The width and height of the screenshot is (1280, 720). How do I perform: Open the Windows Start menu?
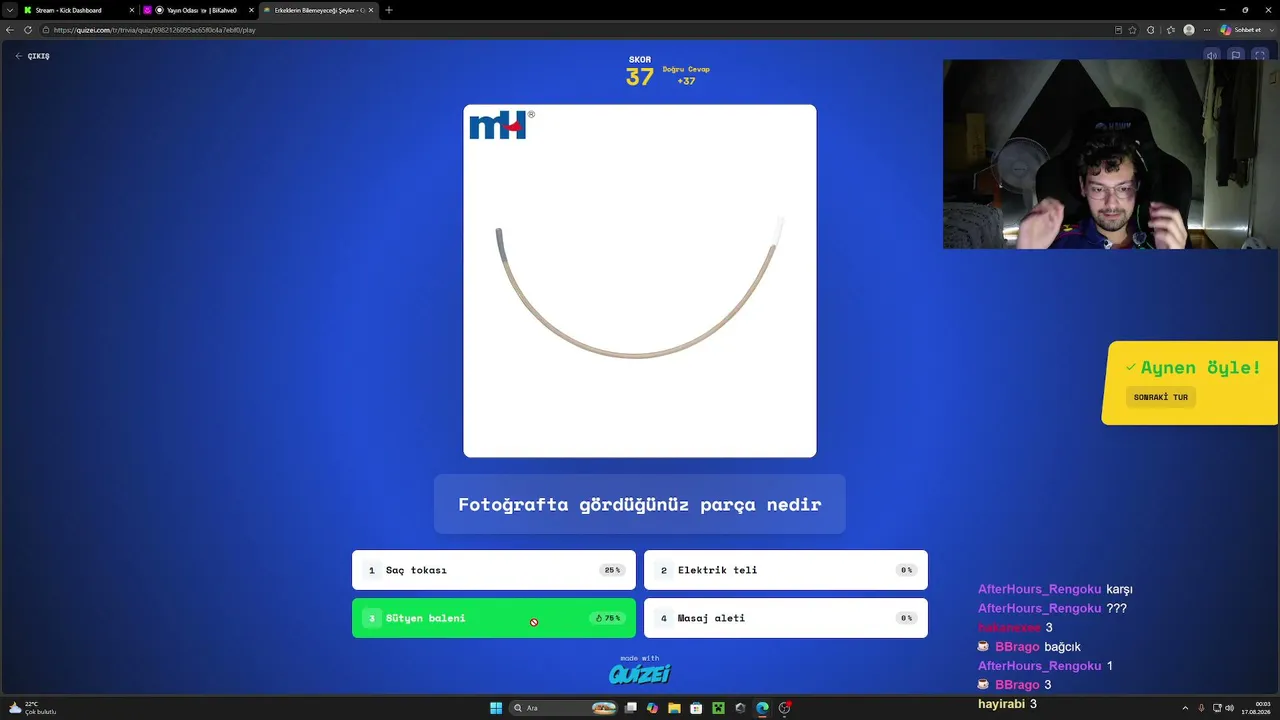point(496,708)
